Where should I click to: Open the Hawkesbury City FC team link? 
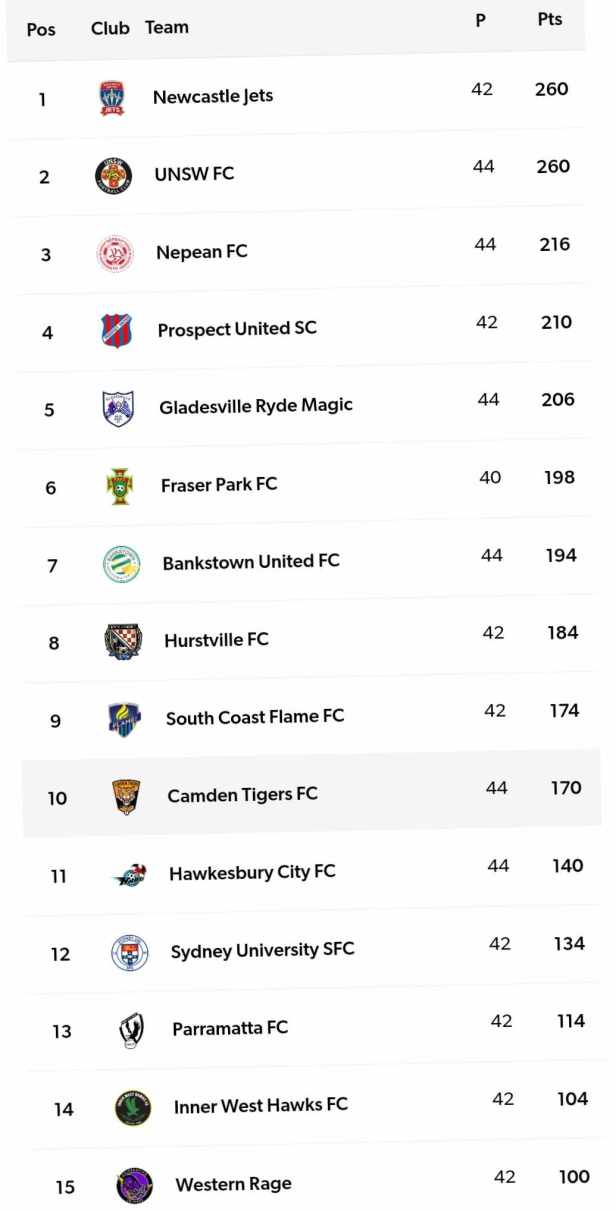[x=252, y=873]
